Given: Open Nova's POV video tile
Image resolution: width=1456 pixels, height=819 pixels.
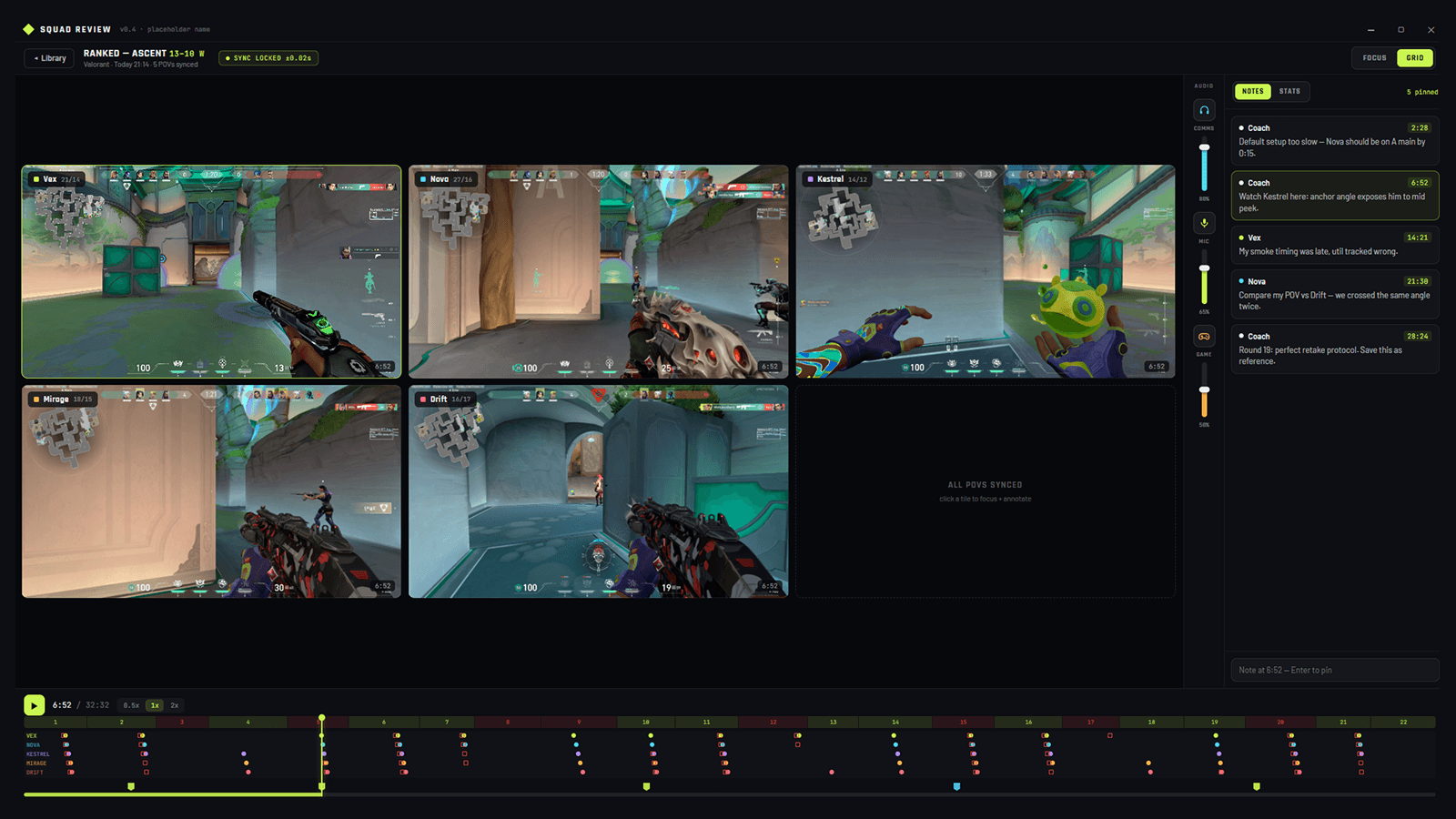Looking at the screenshot, I should (599, 271).
